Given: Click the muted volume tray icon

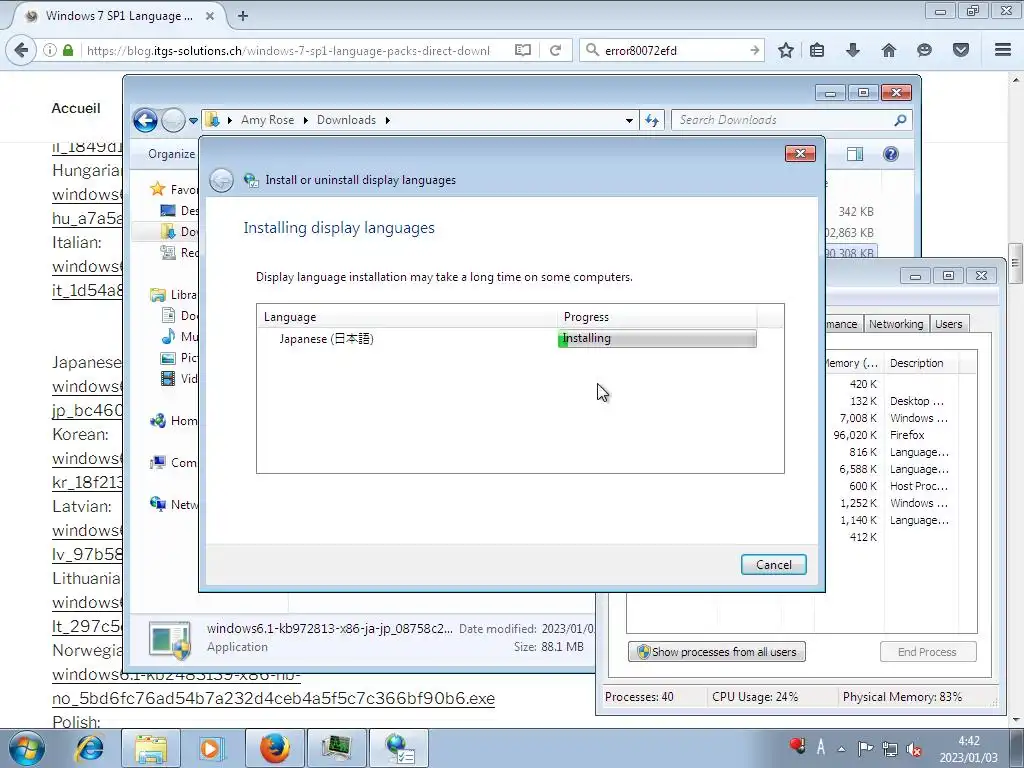Looking at the screenshot, I should tap(914, 749).
